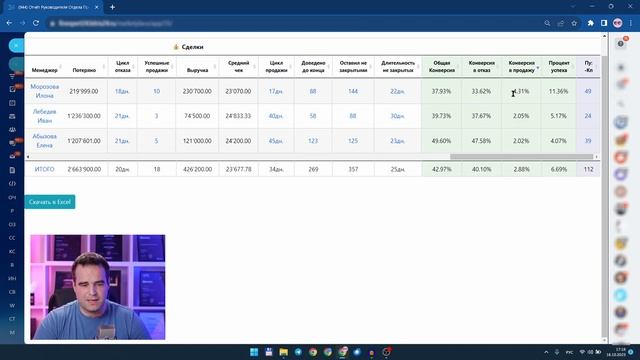Open browser extensions puzzle icon
Screen dimensions: 640x360
point(590,23)
